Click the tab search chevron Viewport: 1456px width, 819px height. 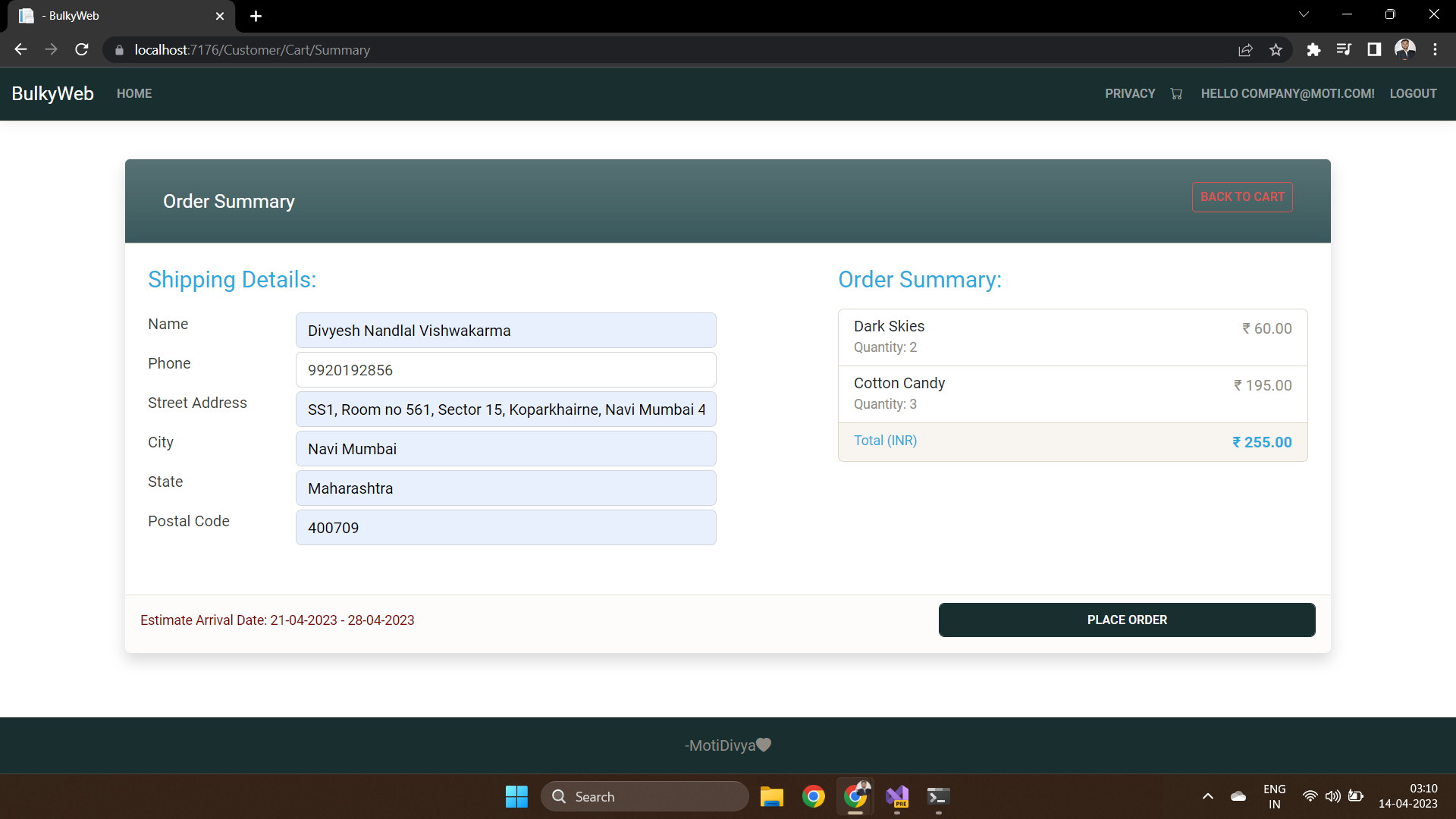(1304, 14)
